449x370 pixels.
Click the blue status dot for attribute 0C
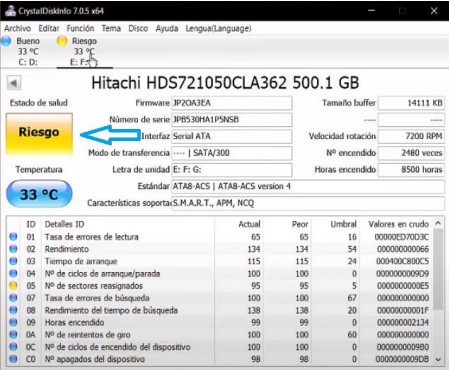(13, 347)
